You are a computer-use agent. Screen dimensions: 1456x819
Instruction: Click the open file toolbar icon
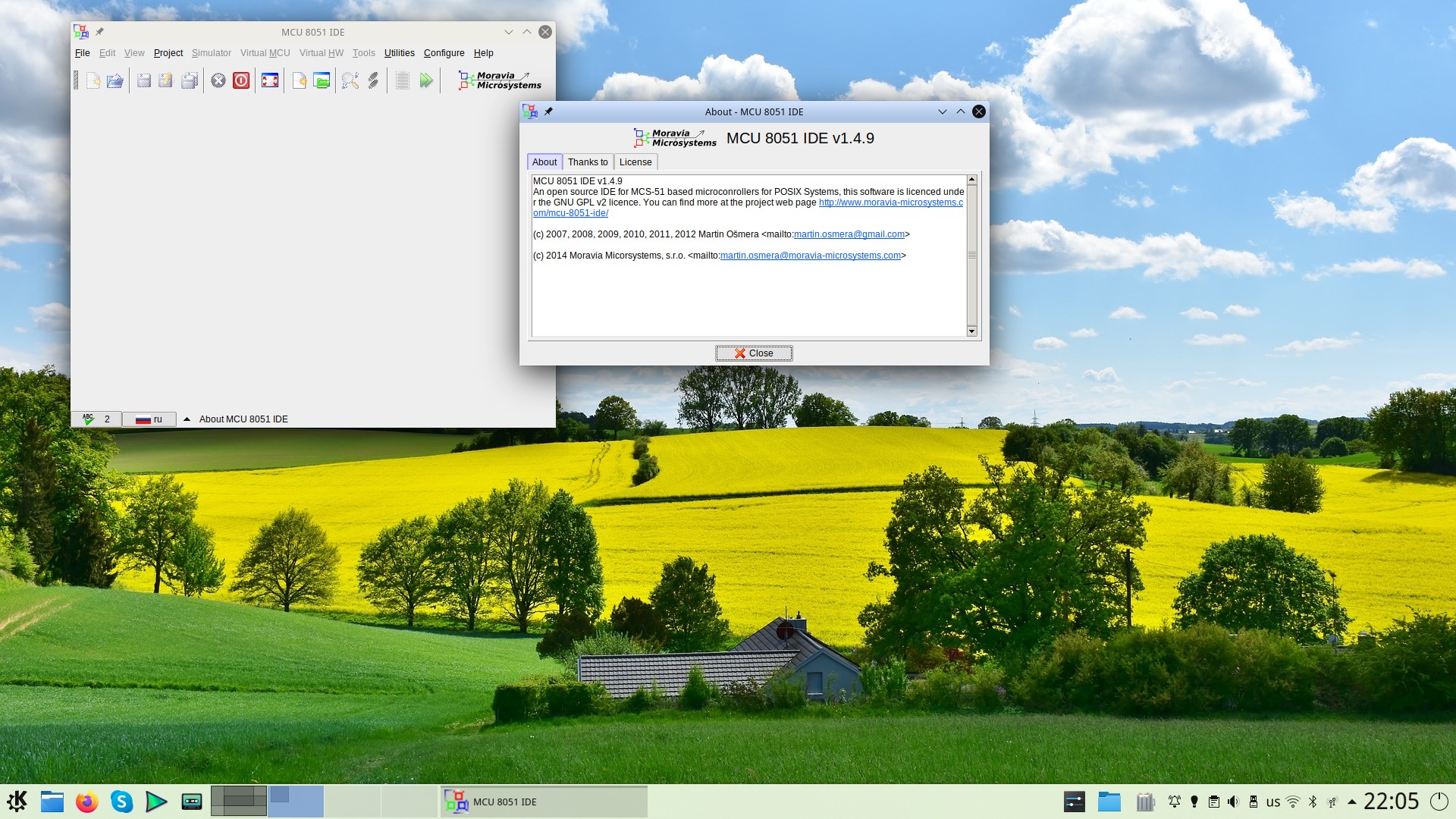coord(115,80)
